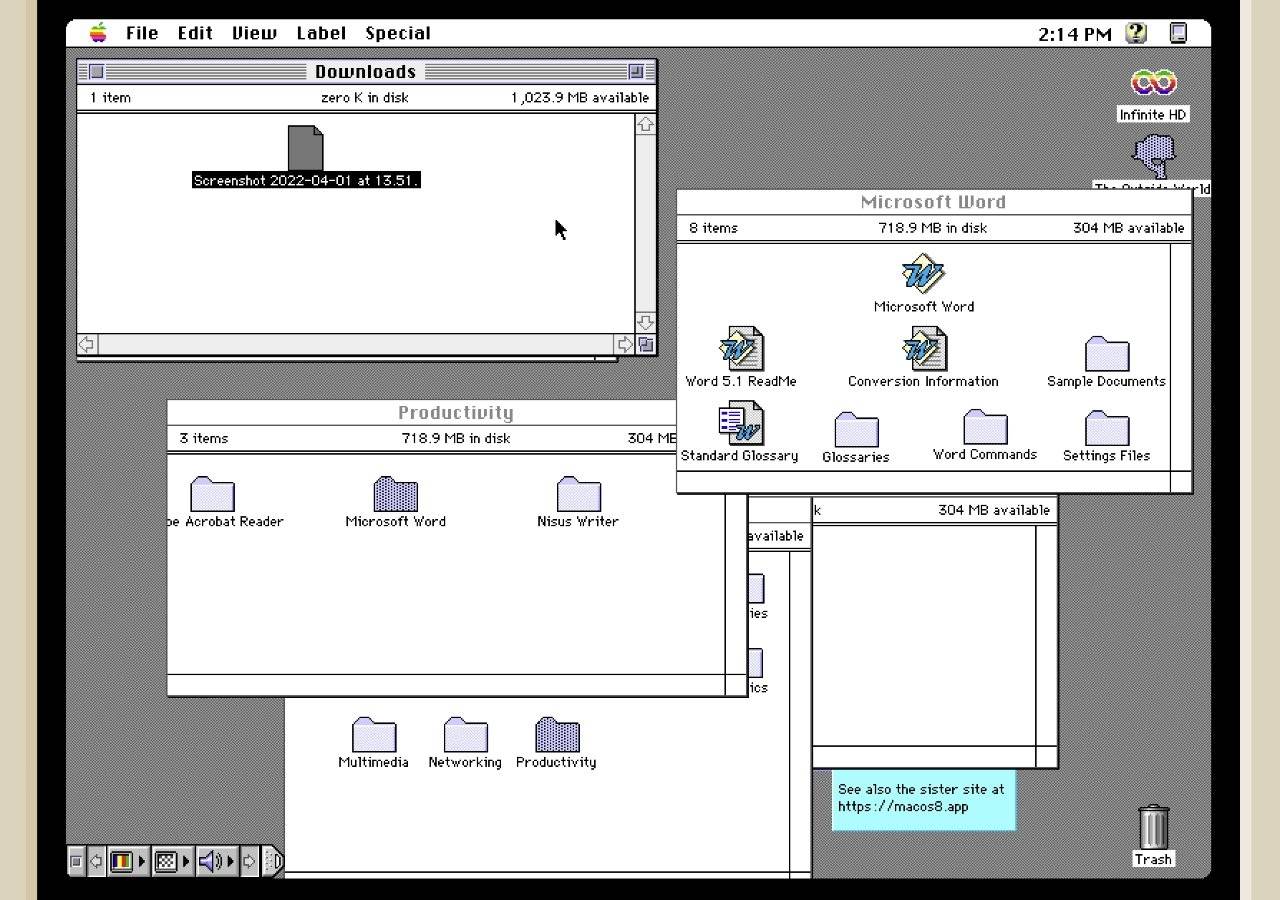
Task: Open the Sample Documents folder
Action: pos(1105,355)
